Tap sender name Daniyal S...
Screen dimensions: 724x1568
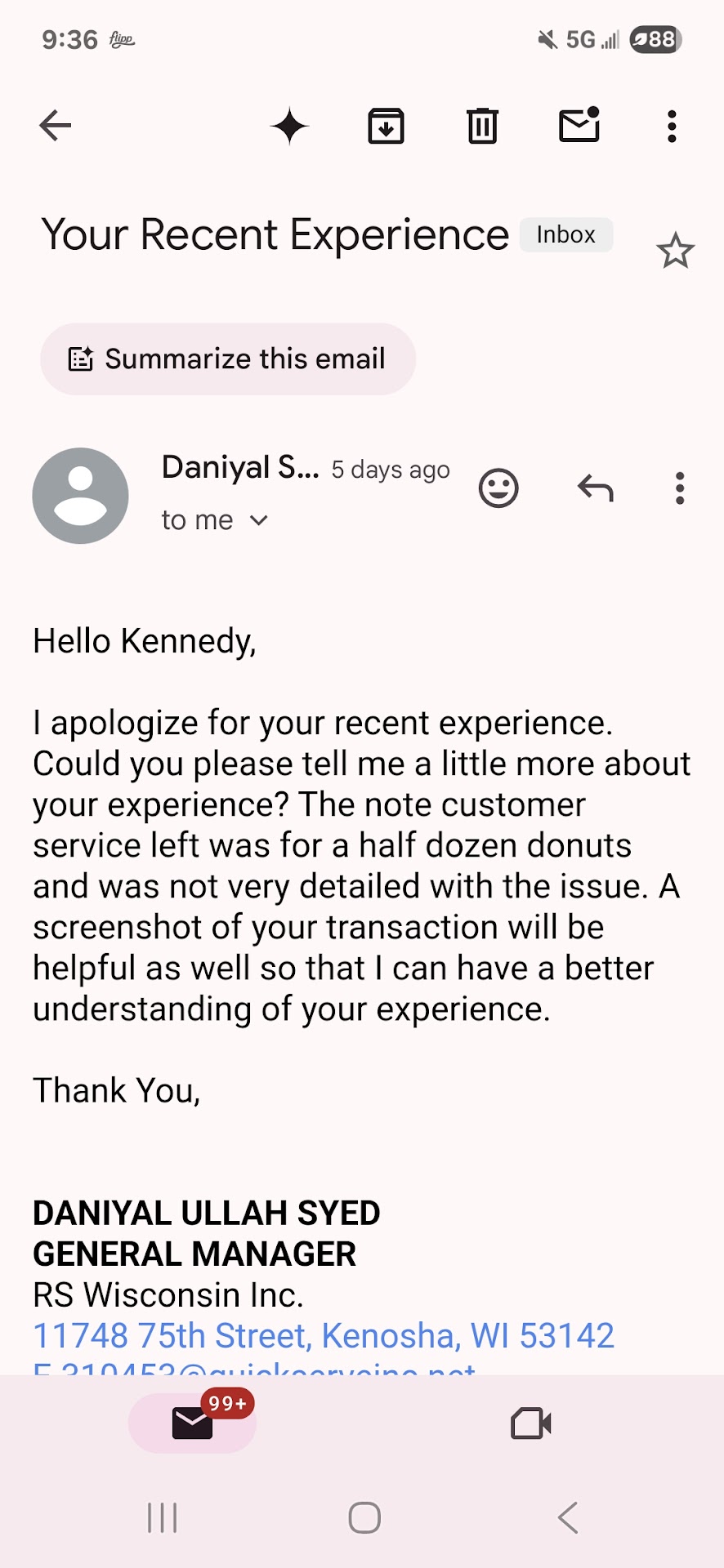(x=240, y=468)
